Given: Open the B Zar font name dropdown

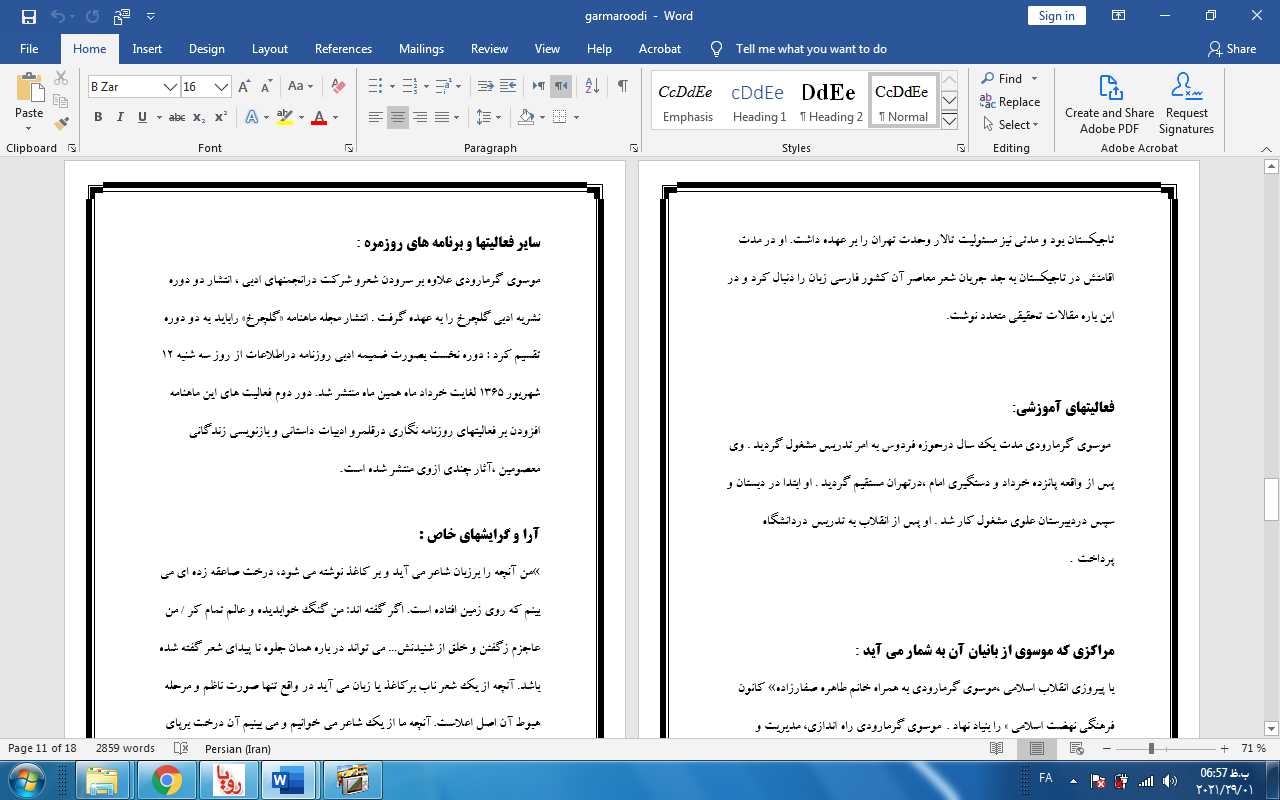Looking at the screenshot, I should pos(171,87).
